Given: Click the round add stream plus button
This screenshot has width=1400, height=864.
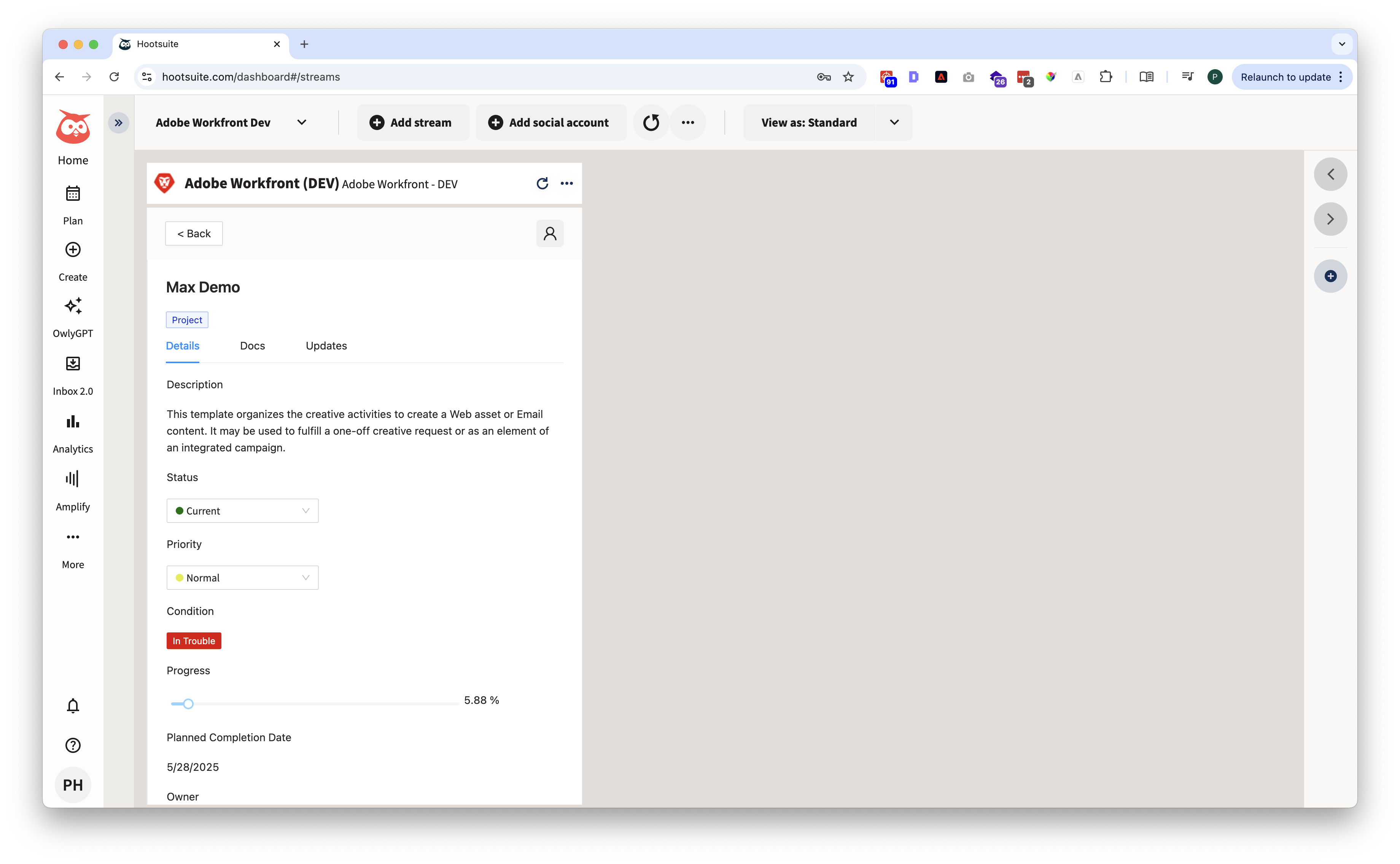Looking at the screenshot, I should (1330, 276).
